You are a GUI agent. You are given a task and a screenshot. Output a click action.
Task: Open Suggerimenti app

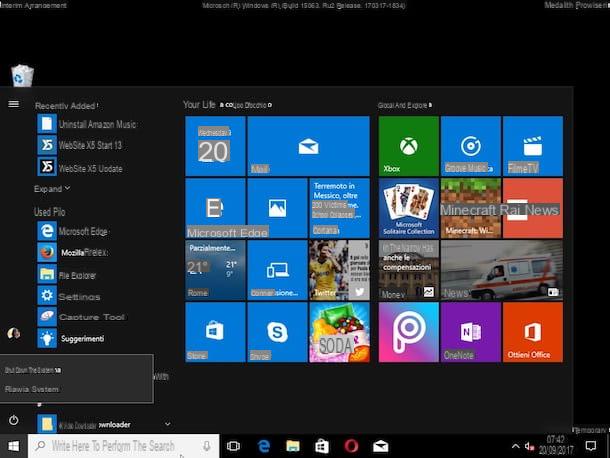[x=71, y=338]
